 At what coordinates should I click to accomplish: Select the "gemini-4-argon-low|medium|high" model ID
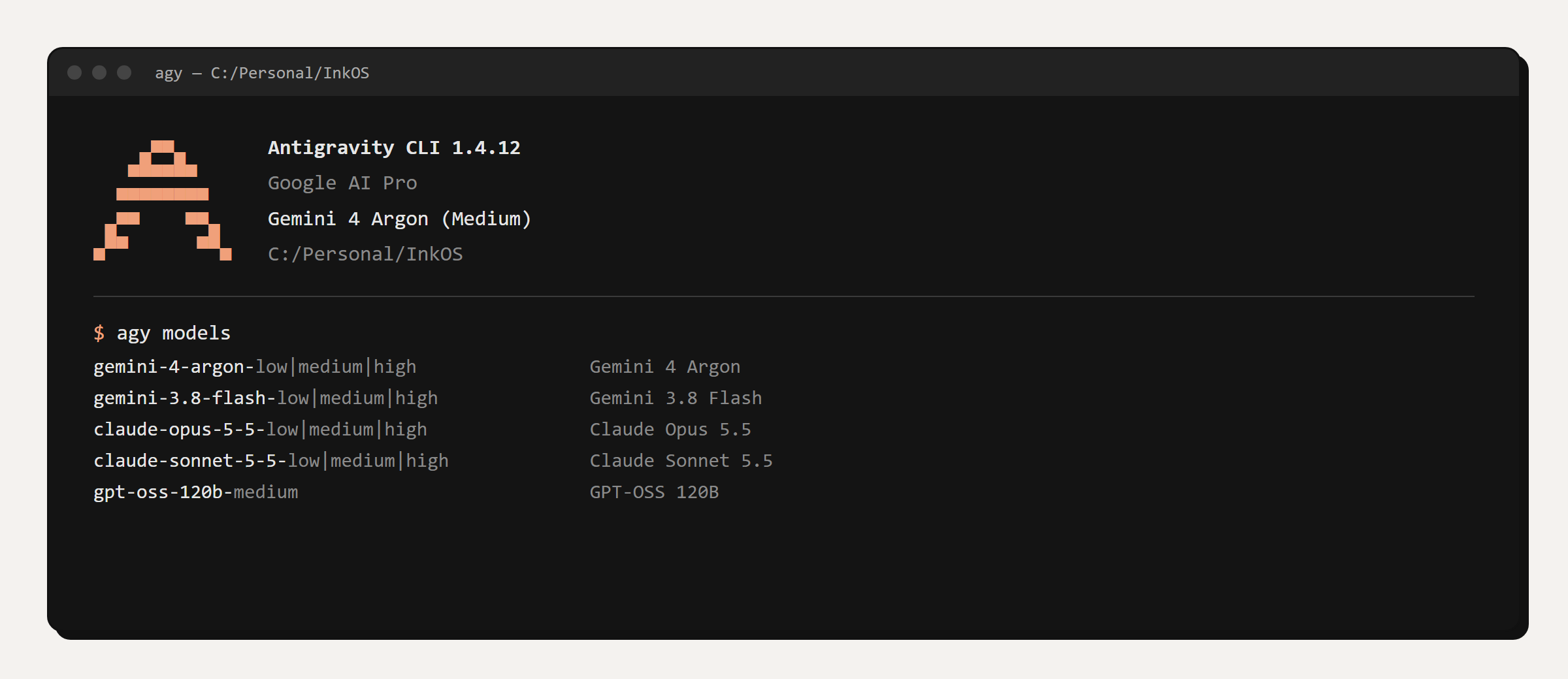255,367
